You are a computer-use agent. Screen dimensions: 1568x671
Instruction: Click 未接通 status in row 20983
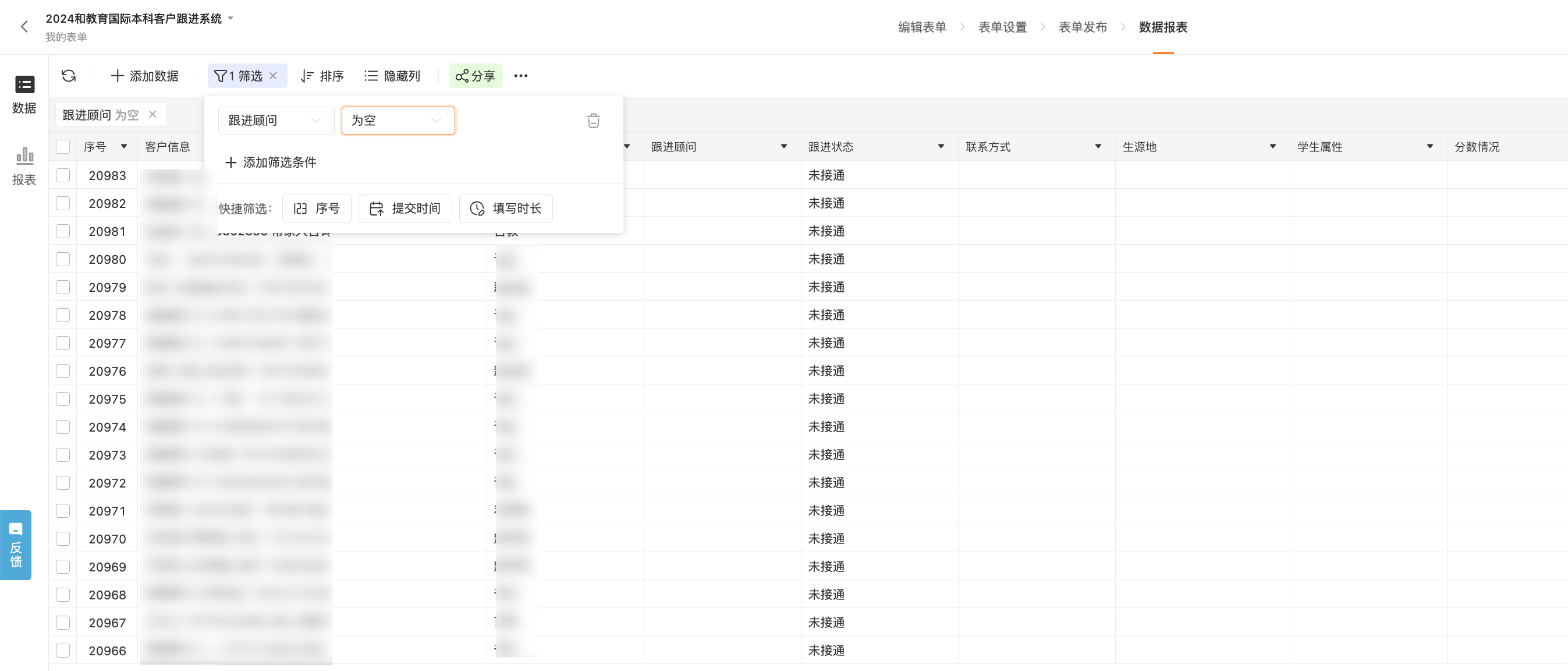coord(826,175)
